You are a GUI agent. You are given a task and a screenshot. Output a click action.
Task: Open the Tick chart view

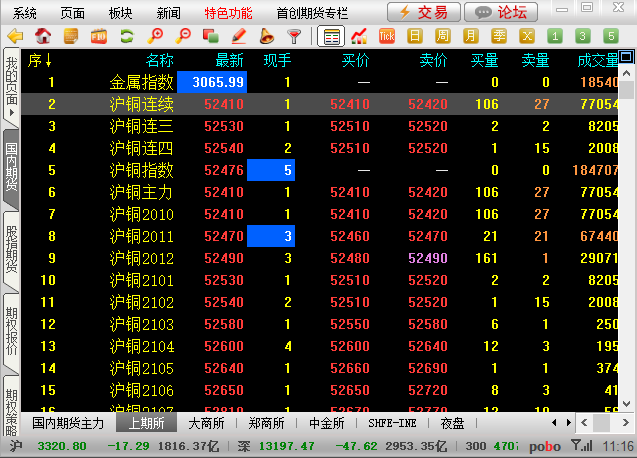click(x=386, y=37)
